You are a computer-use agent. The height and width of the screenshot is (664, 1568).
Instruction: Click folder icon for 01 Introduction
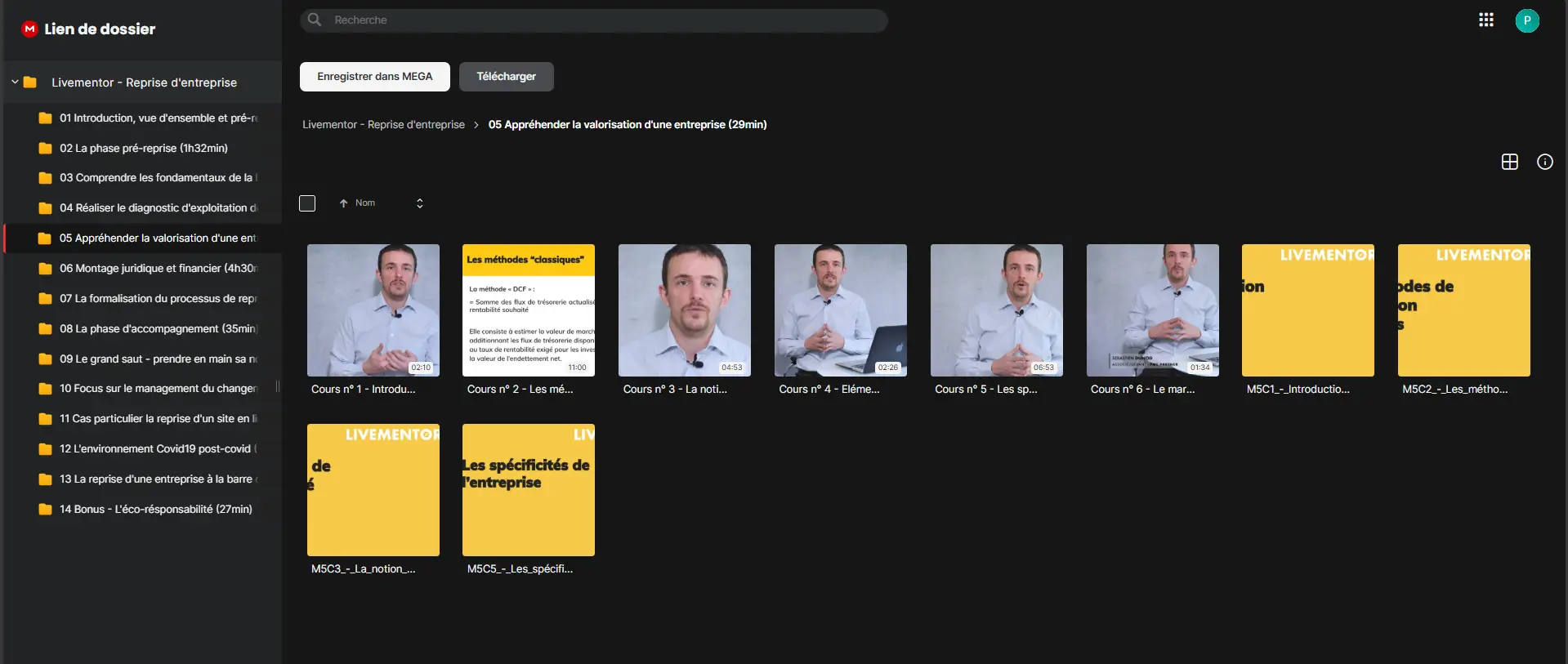46,118
